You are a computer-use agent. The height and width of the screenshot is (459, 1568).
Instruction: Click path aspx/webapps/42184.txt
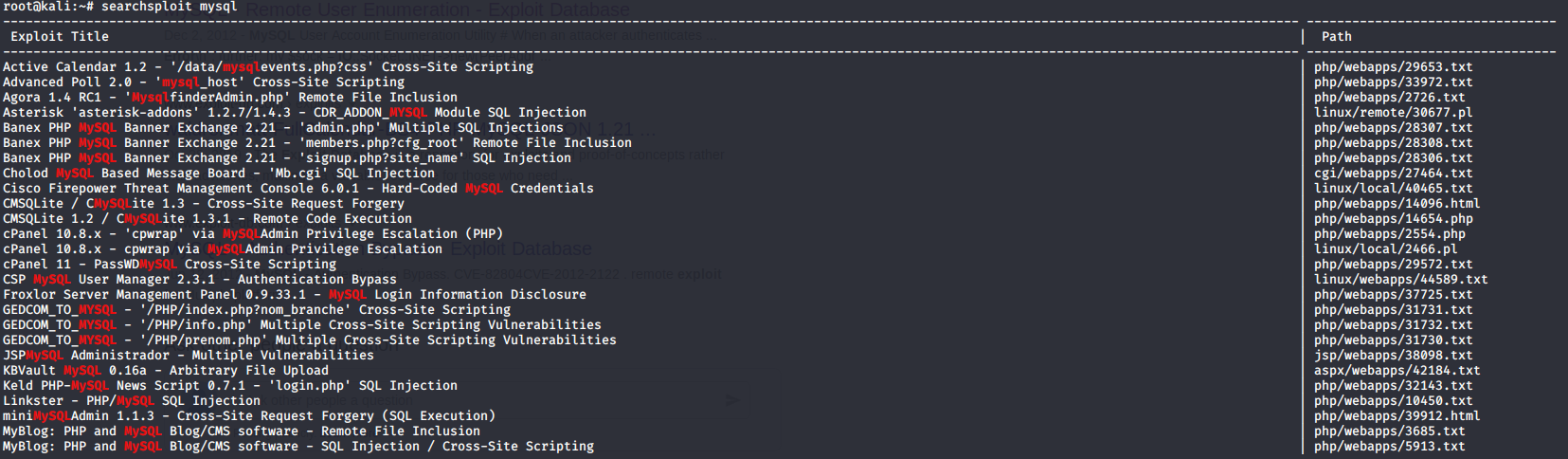tap(1397, 371)
